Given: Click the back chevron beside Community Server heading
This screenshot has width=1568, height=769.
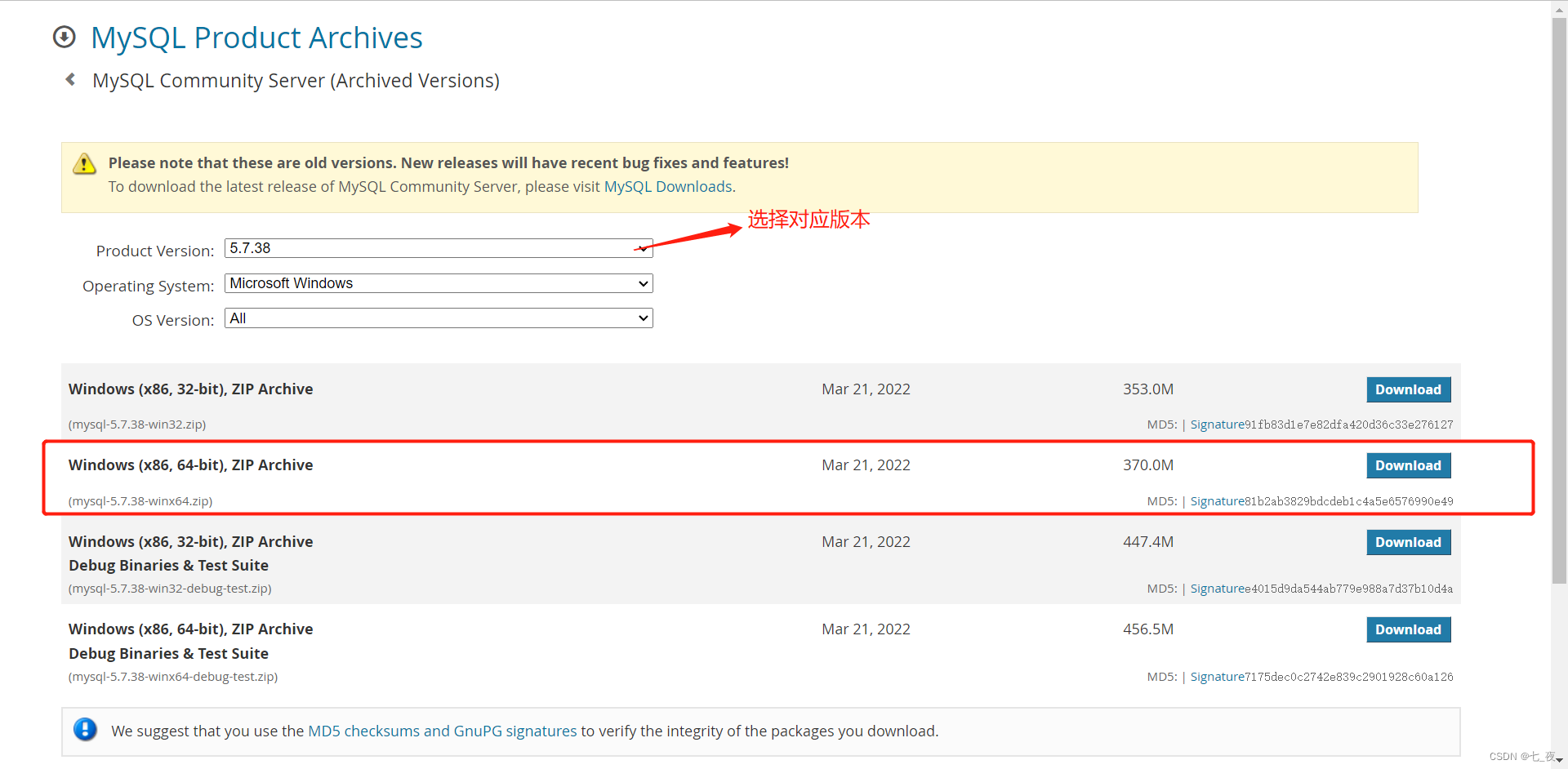Looking at the screenshot, I should [x=70, y=79].
